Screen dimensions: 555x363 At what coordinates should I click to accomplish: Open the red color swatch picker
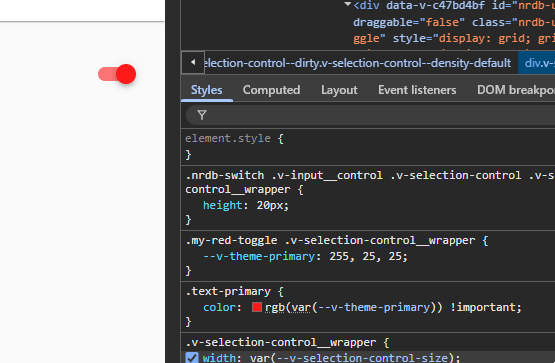coord(257,307)
